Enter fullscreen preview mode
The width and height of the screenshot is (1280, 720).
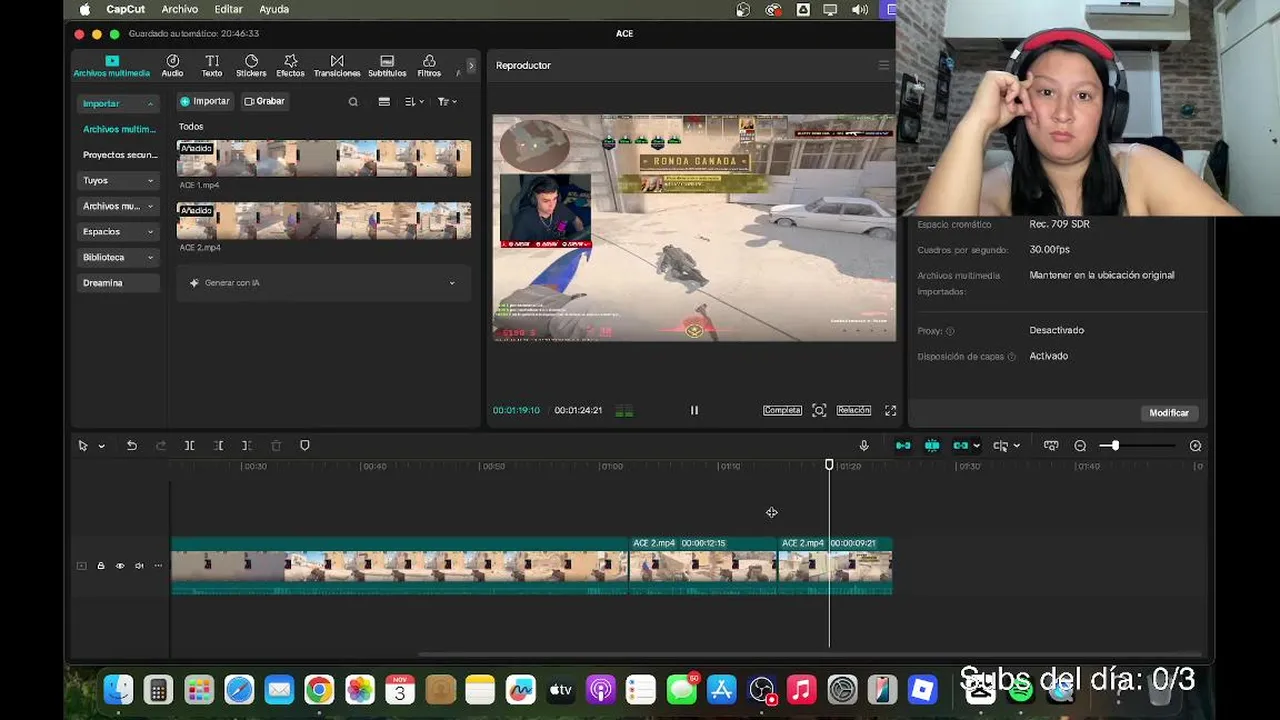tap(890, 410)
